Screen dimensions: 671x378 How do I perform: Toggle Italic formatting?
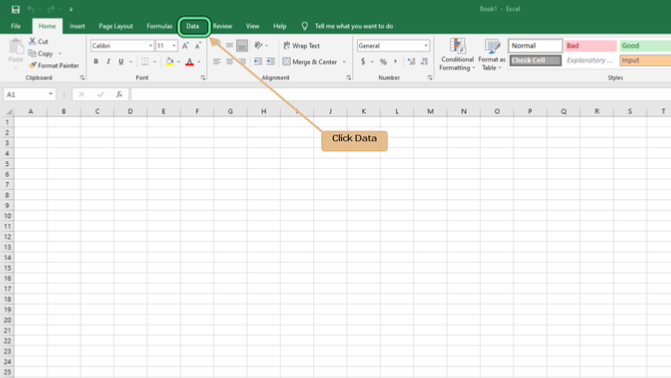coord(108,62)
